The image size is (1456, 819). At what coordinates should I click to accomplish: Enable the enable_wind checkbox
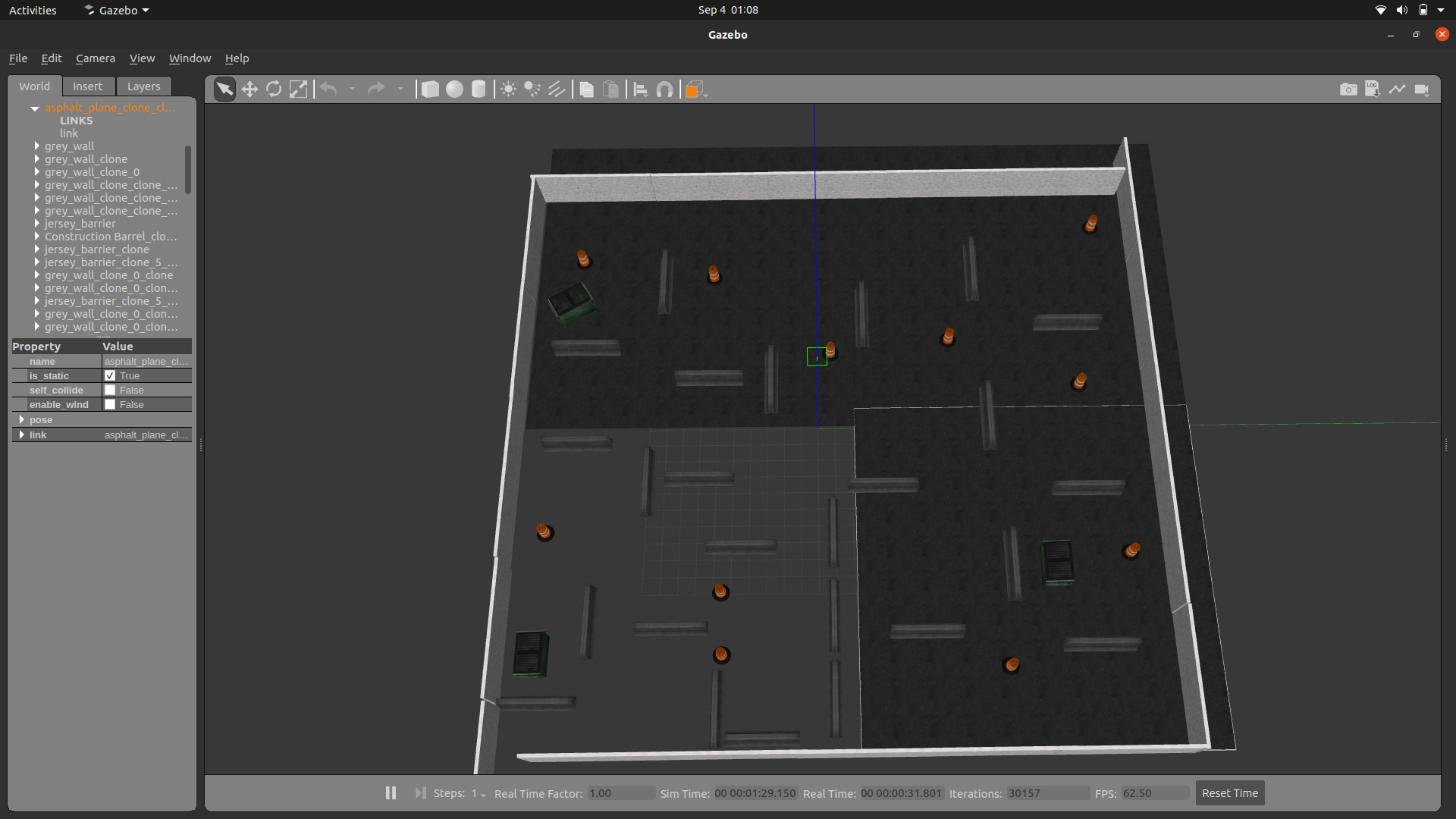pos(110,405)
